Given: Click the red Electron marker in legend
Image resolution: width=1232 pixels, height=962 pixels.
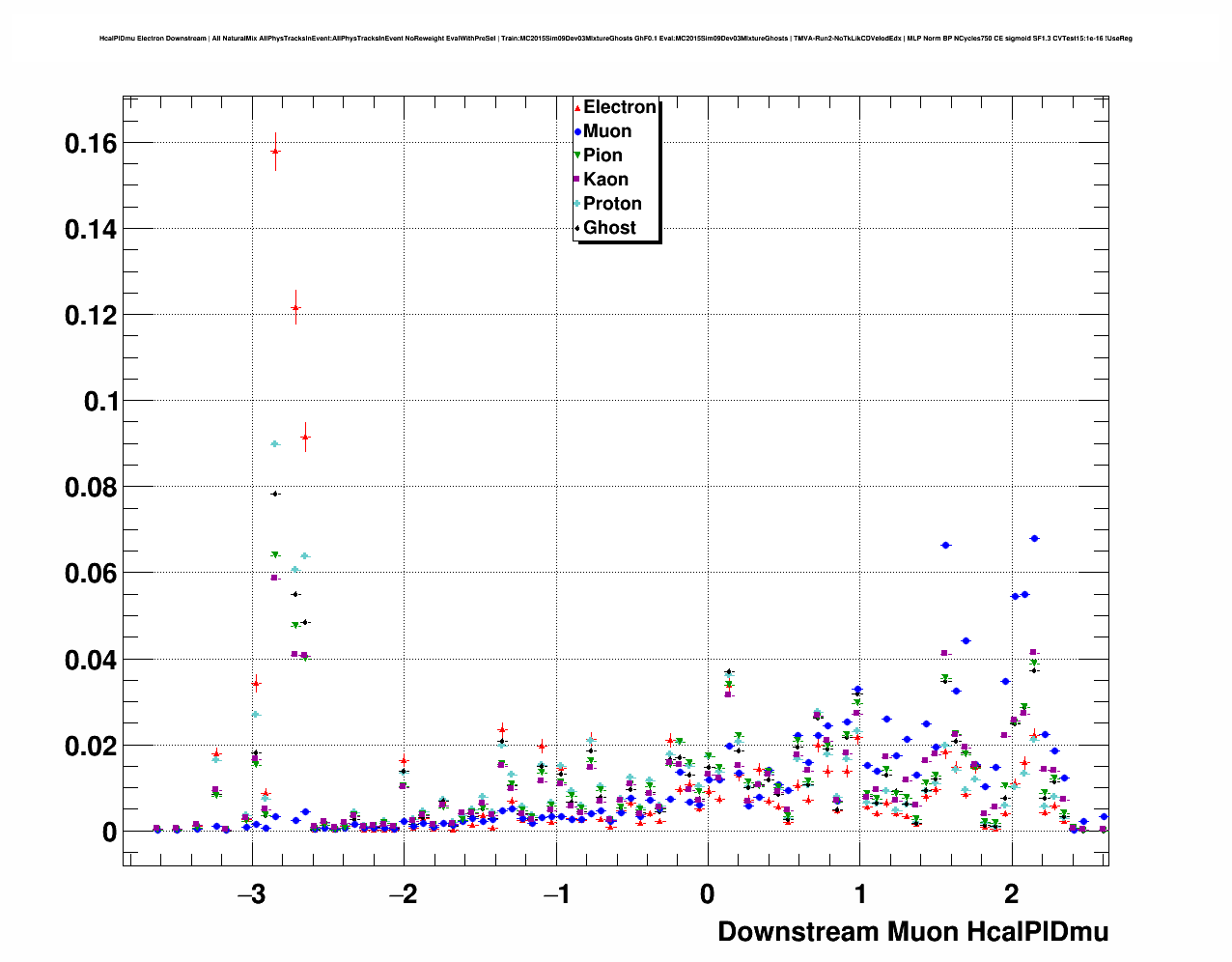Looking at the screenshot, I should coord(577,107).
